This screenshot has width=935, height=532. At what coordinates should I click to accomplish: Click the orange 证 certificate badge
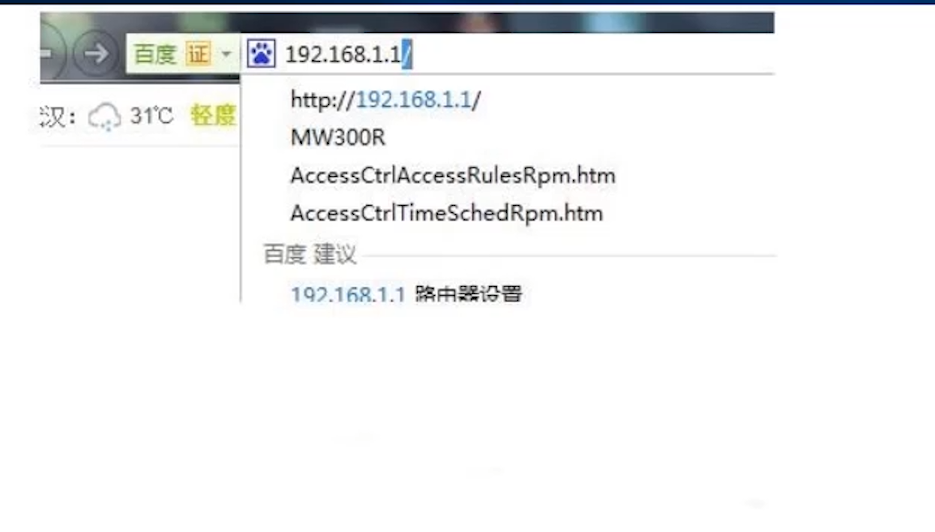click(199, 54)
